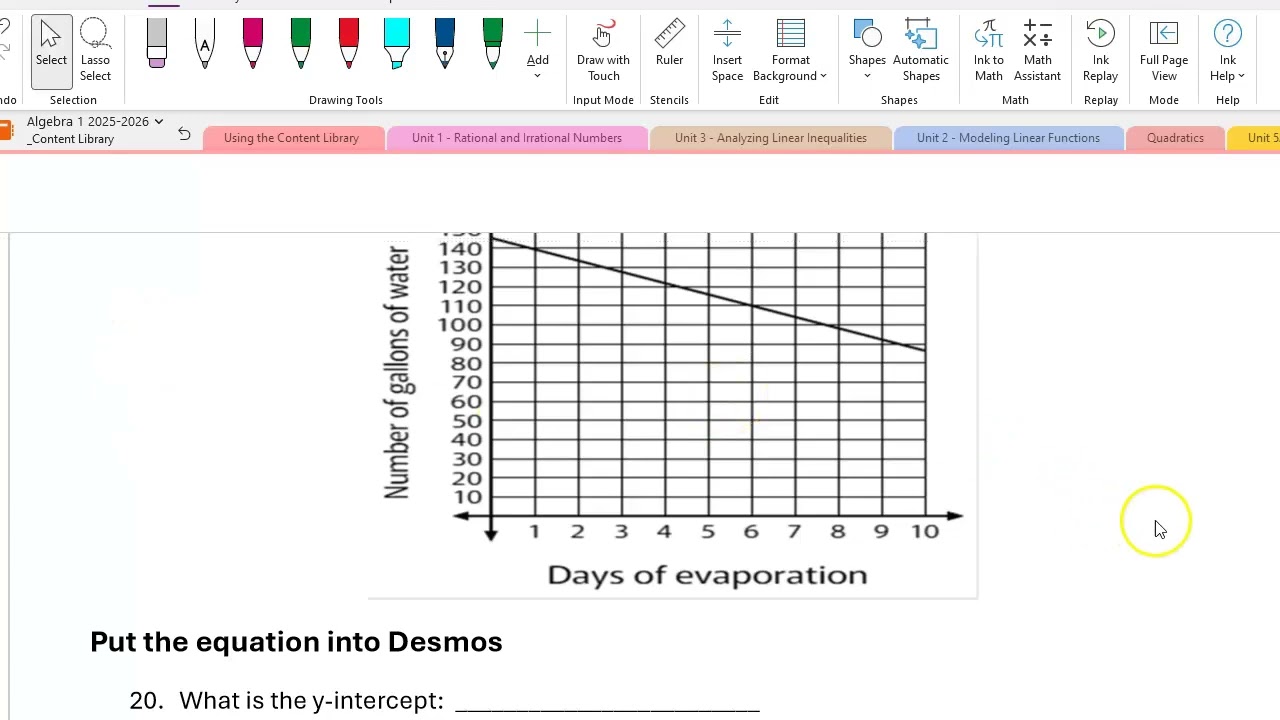The image size is (1280, 720).
Task: Open the Quadratics section tab
Action: tap(1175, 138)
